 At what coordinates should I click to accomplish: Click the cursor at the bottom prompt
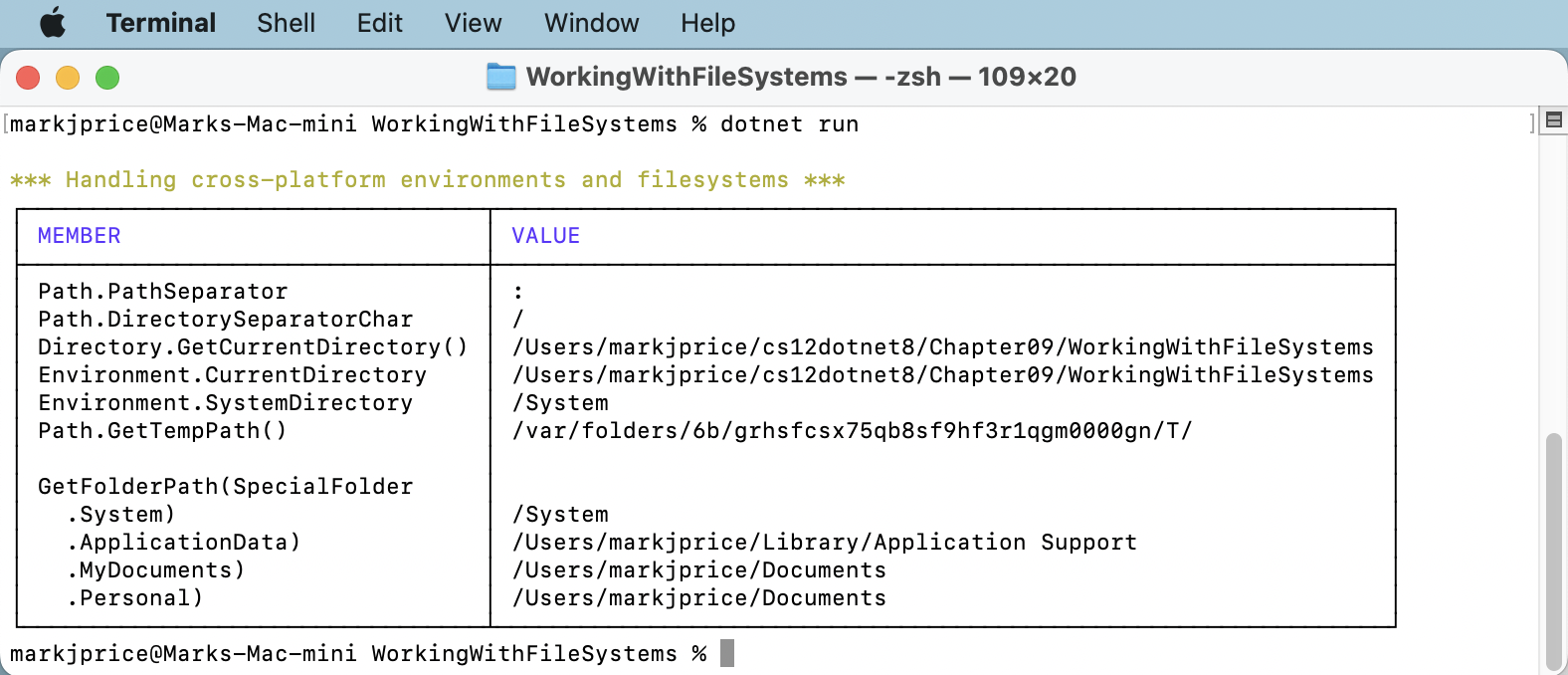pos(727,653)
